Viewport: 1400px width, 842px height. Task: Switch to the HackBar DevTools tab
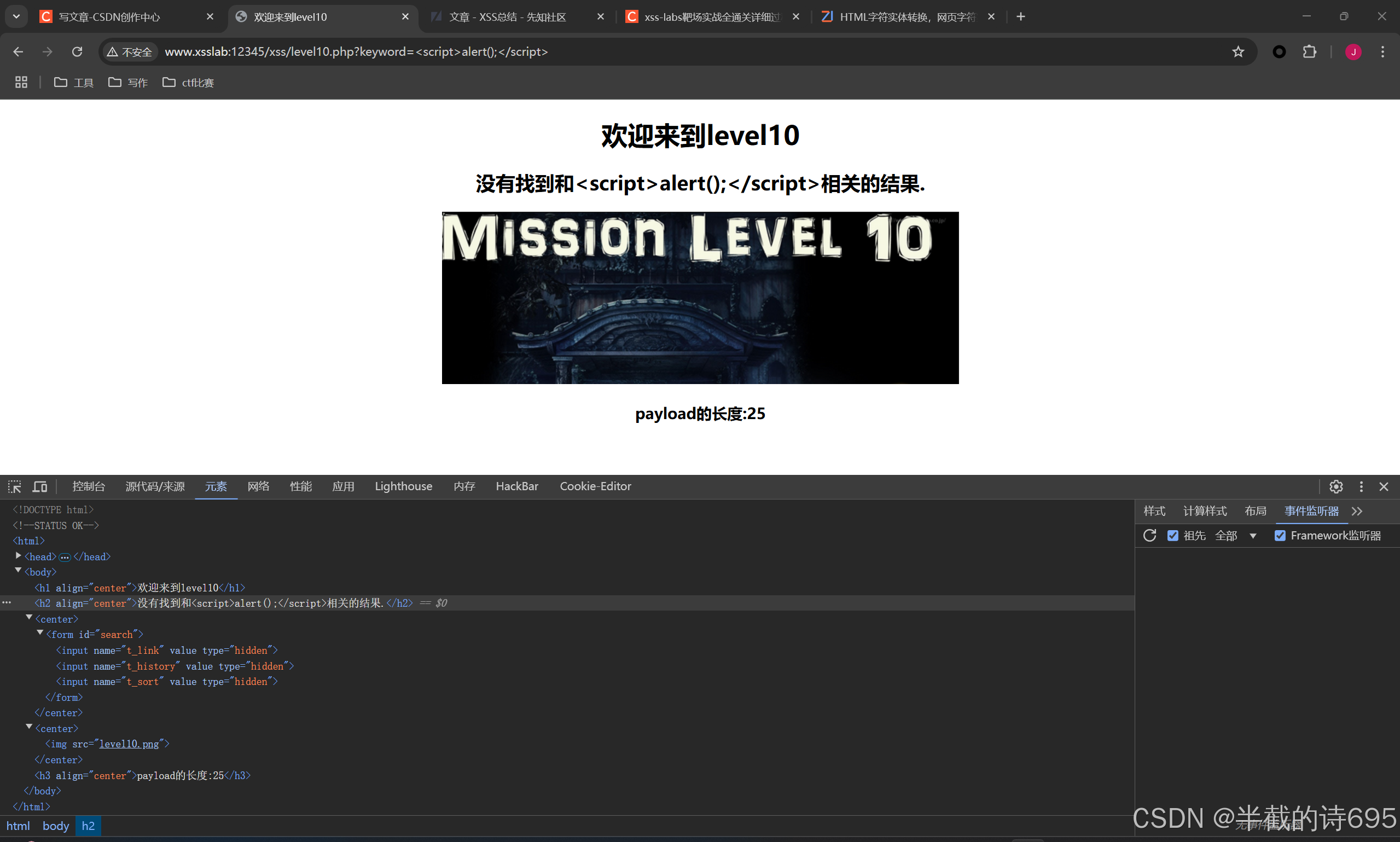click(x=516, y=486)
